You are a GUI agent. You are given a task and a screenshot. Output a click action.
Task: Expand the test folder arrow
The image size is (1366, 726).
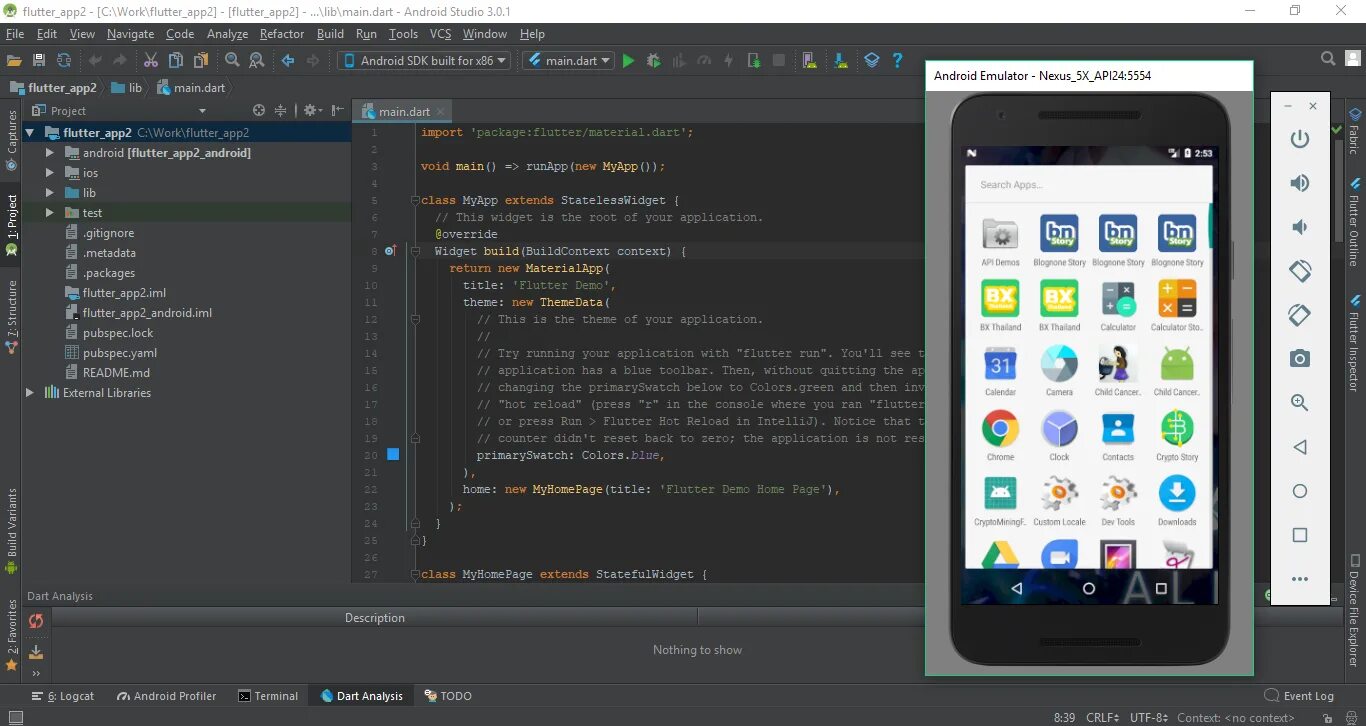[49, 213]
